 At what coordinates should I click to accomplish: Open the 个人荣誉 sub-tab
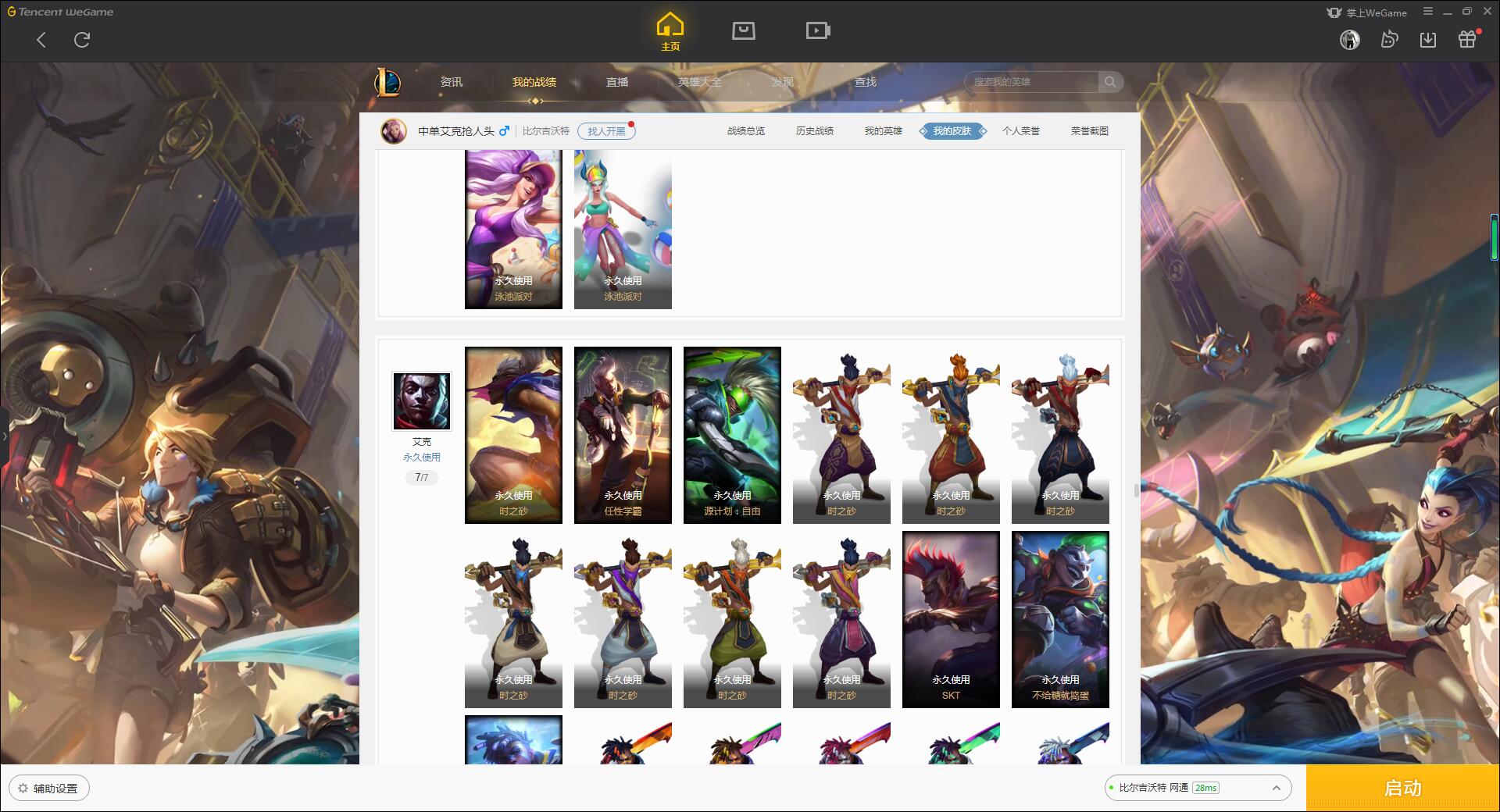1021,131
